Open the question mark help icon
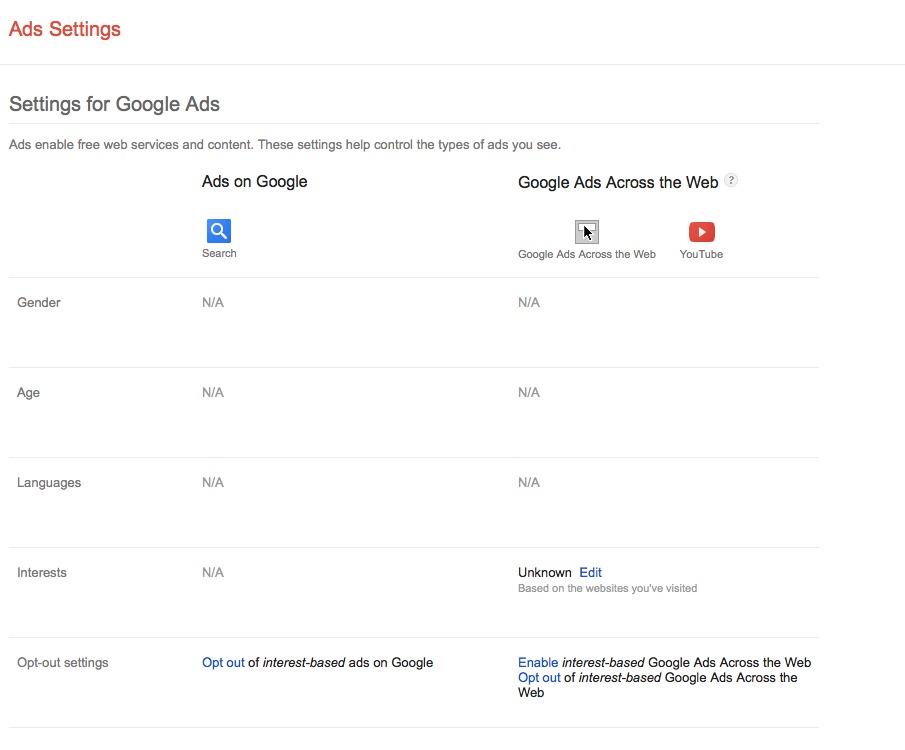The image size is (905, 750). (731, 181)
